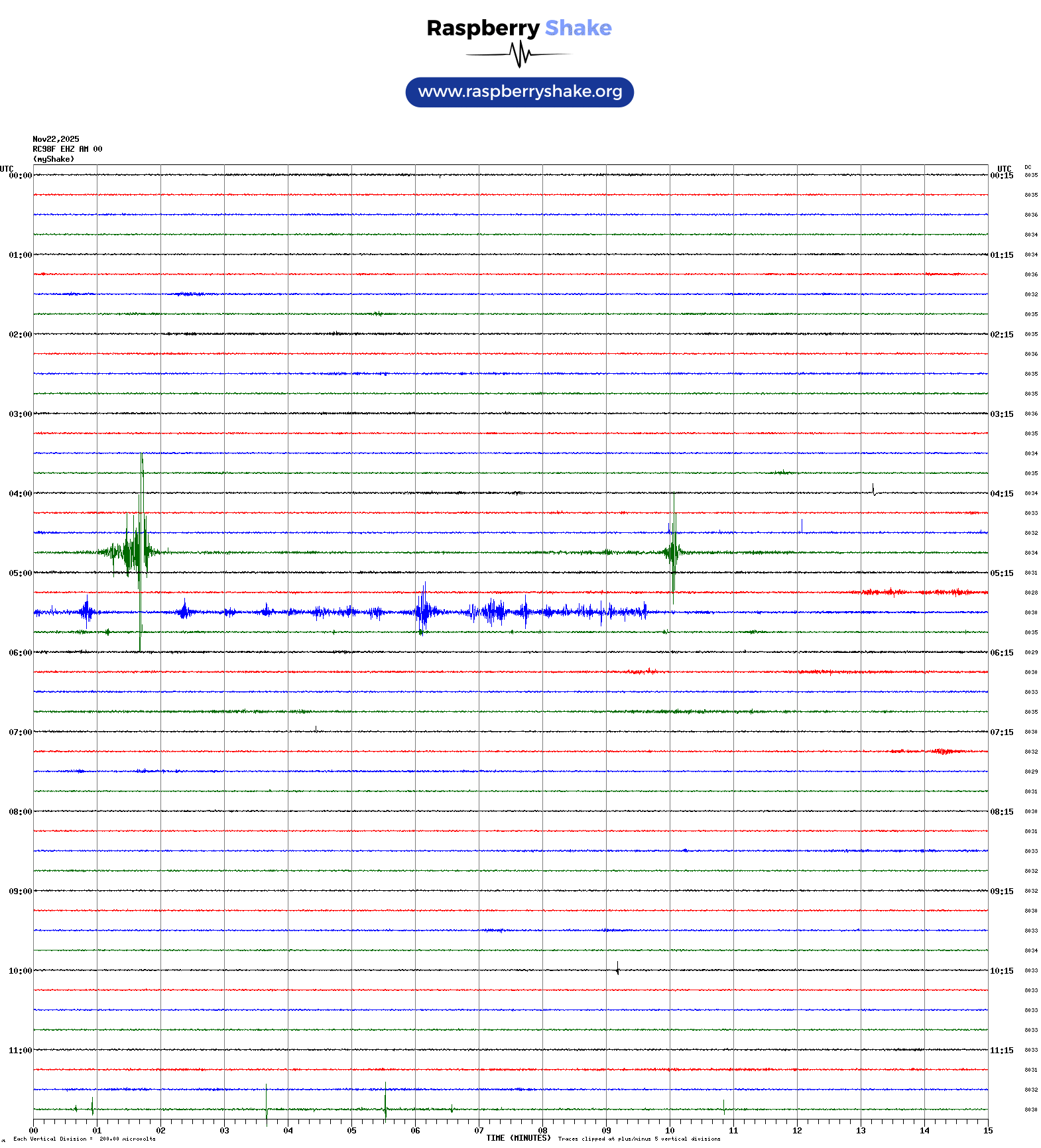
Task: Click the Each Vertical Division scale text
Action: pos(84,1139)
